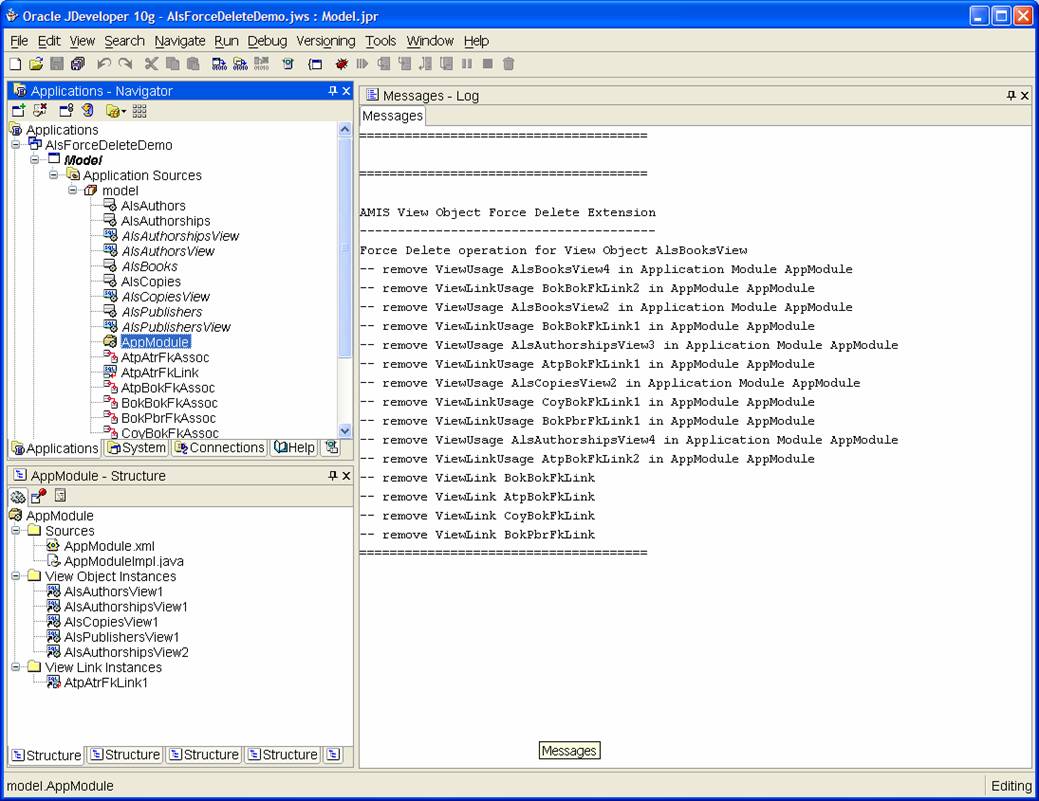Click the Open folder toolbar icon
The image size is (1039, 801).
point(36,64)
